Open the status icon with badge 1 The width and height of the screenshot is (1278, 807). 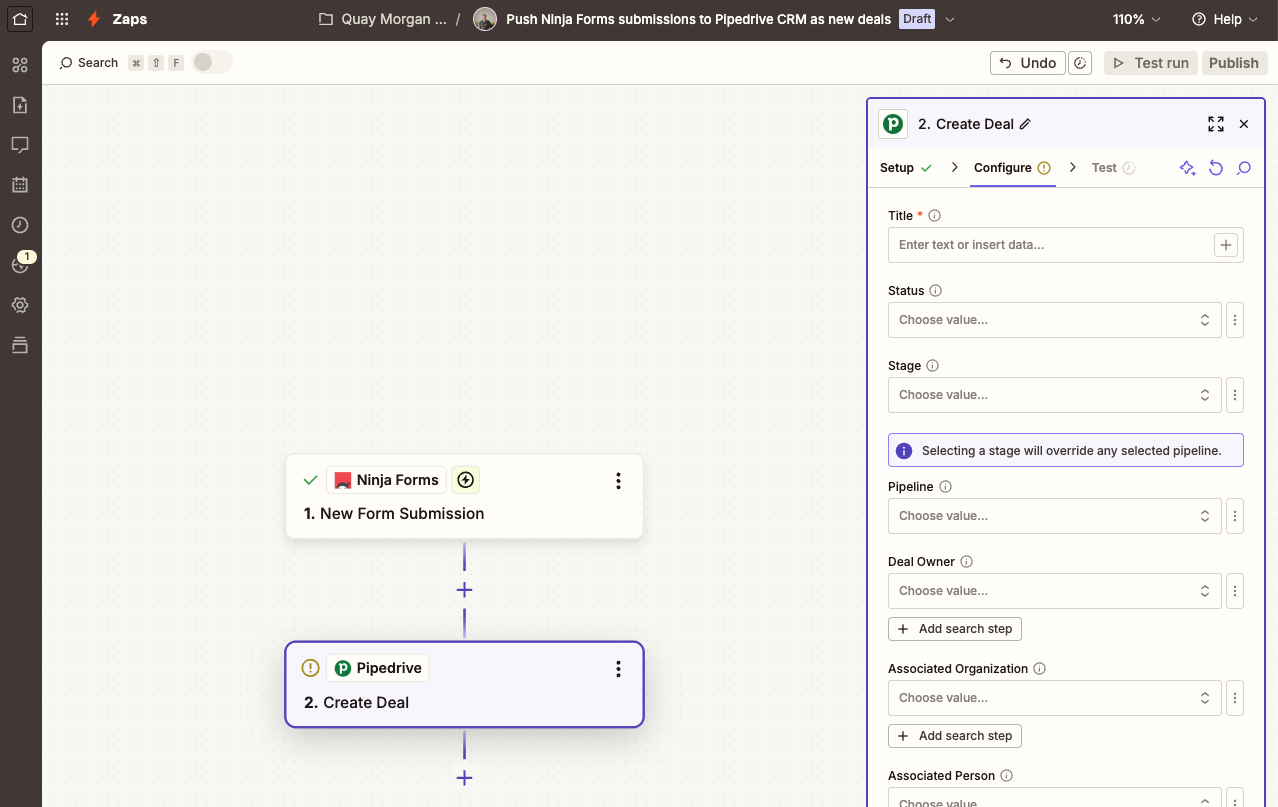pyautogui.click(x=20, y=265)
